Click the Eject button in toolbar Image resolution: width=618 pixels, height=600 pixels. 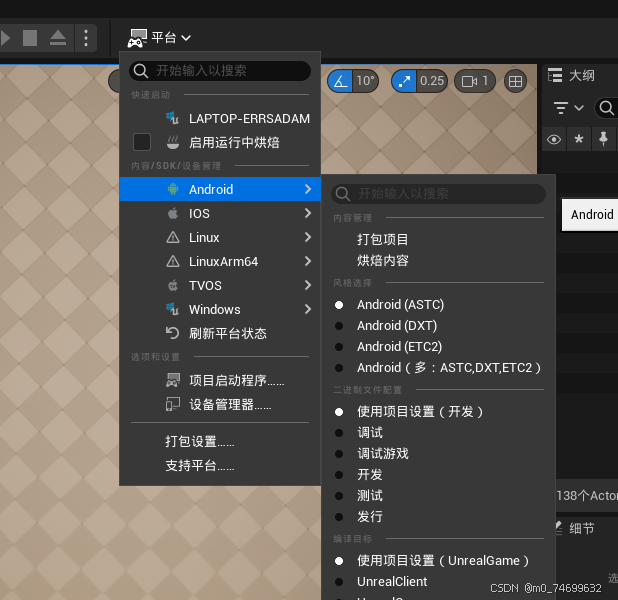coord(58,38)
